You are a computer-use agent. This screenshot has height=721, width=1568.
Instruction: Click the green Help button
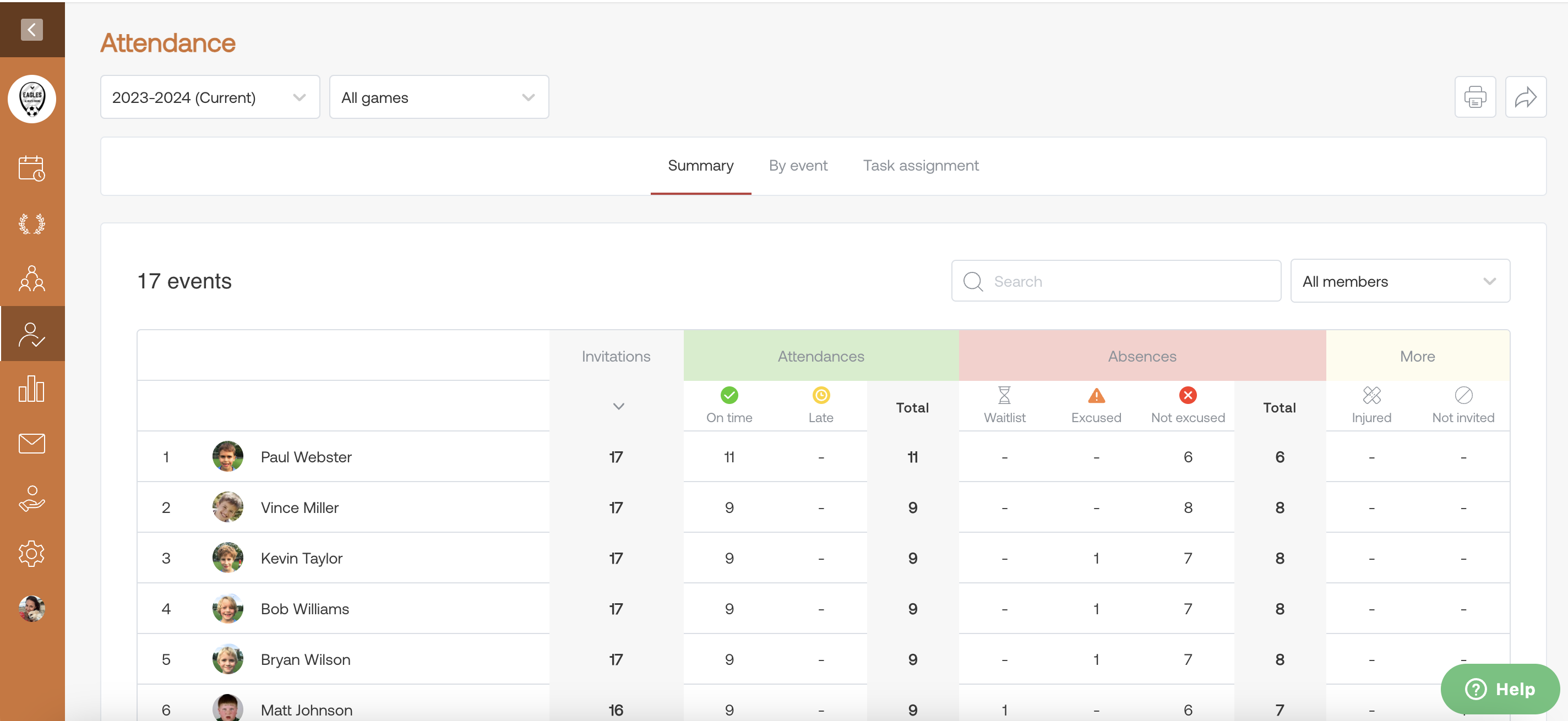click(x=1499, y=689)
